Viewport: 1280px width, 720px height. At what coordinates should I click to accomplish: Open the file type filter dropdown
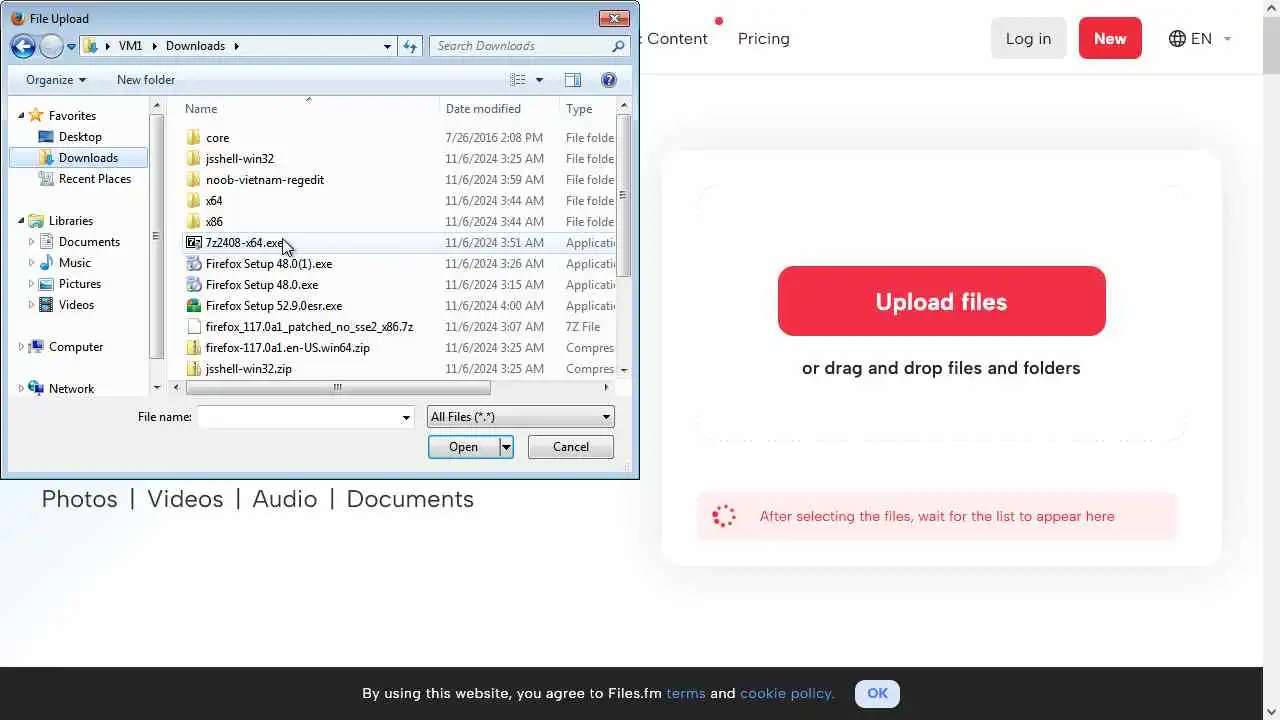point(520,417)
